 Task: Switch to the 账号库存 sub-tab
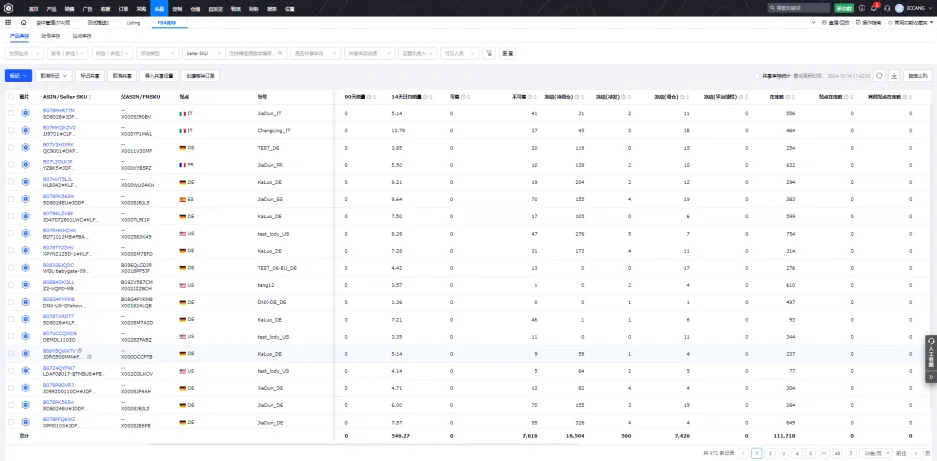[50, 36]
